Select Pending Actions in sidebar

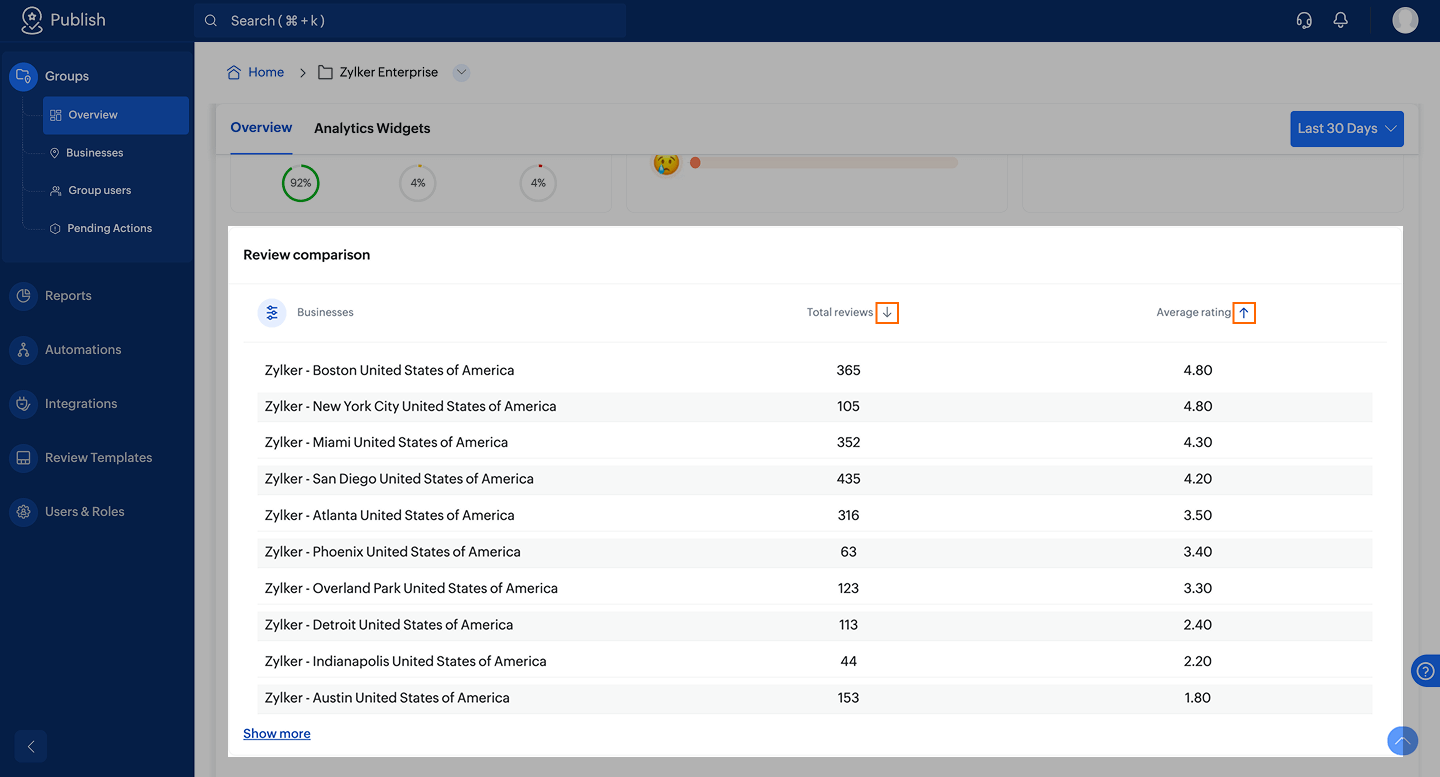tap(109, 228)
